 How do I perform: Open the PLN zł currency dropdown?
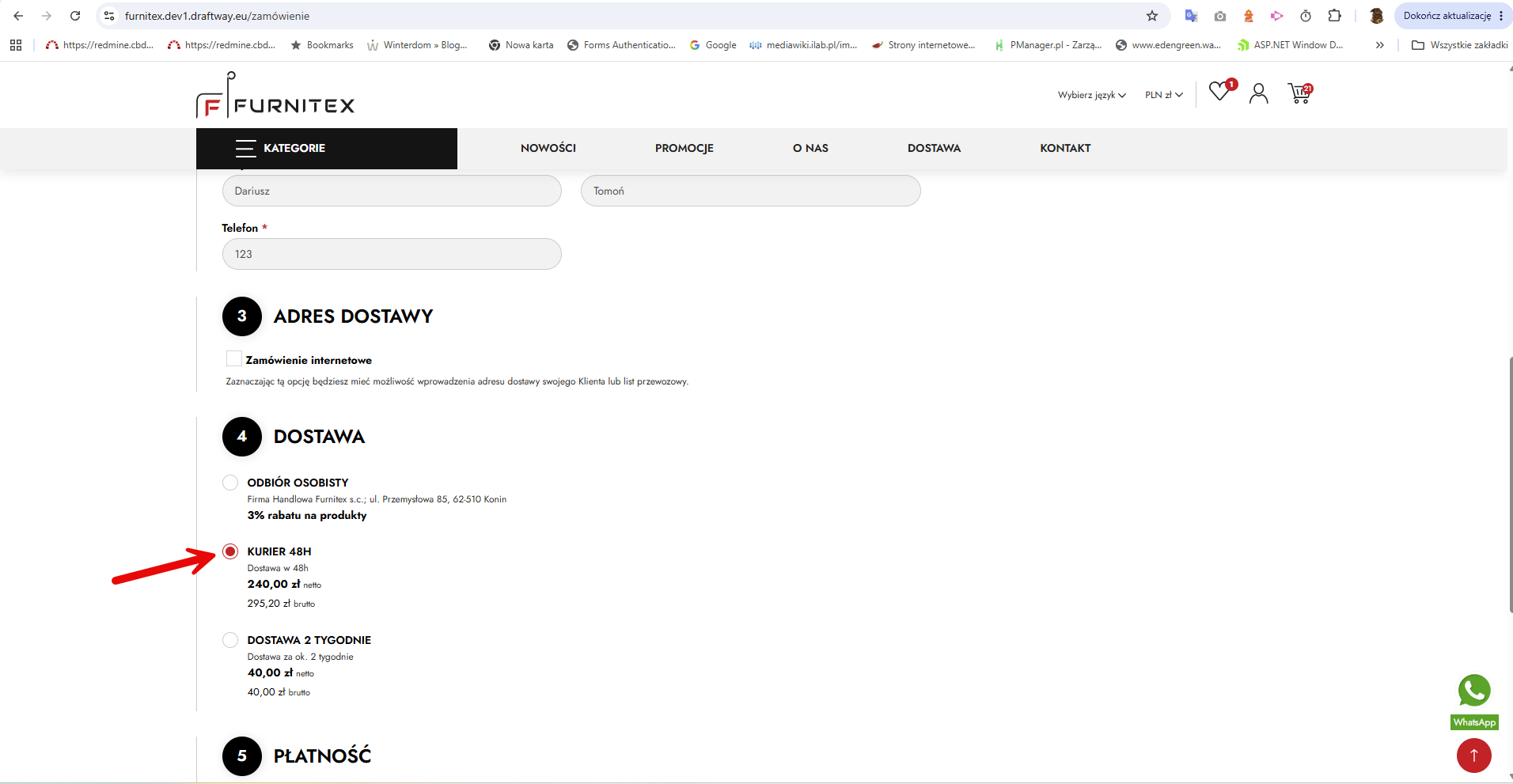pyautogui.click(x=1163, y=95)
